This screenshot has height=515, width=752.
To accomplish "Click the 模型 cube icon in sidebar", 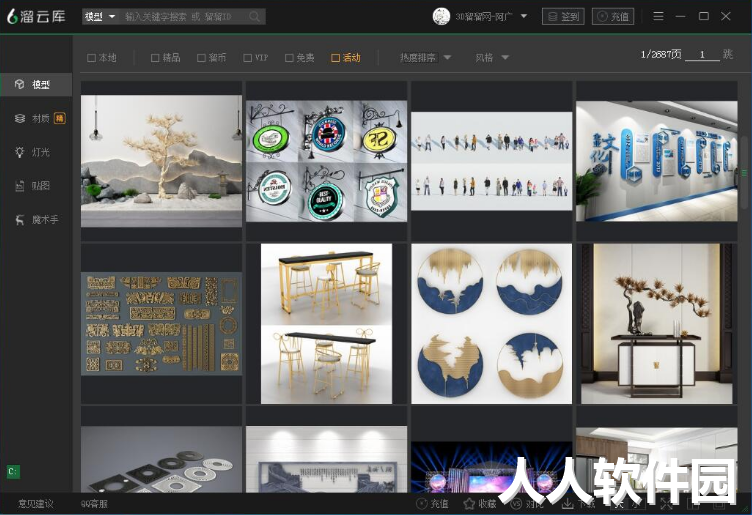I will 19,84.
